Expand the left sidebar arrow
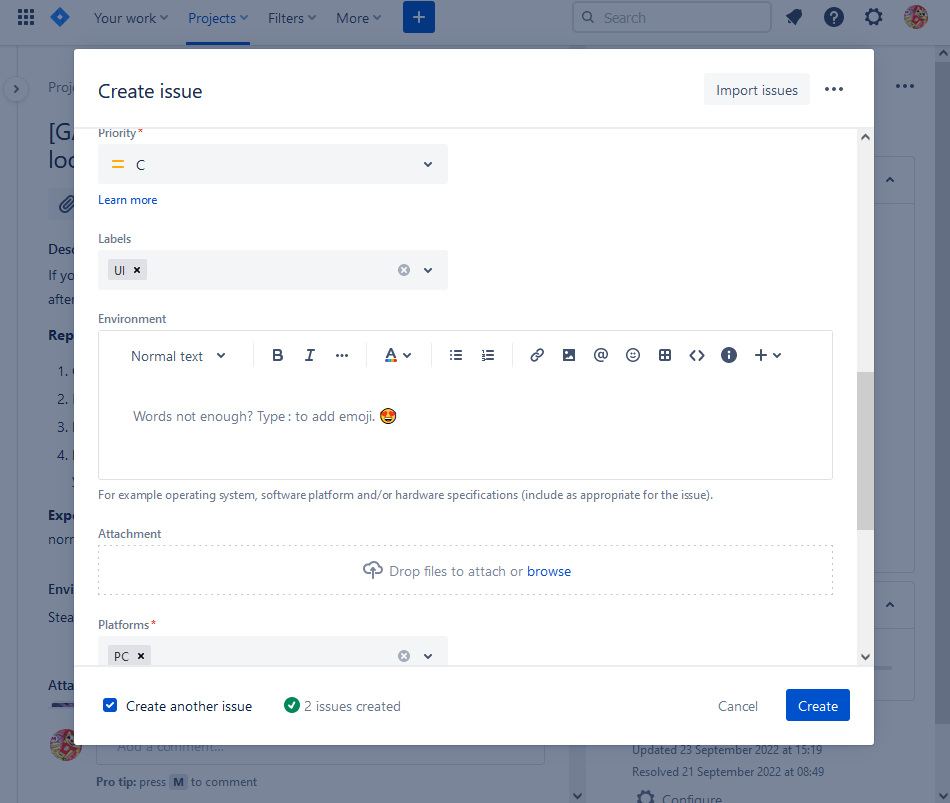The image size is (950, 803). [16, 90]
